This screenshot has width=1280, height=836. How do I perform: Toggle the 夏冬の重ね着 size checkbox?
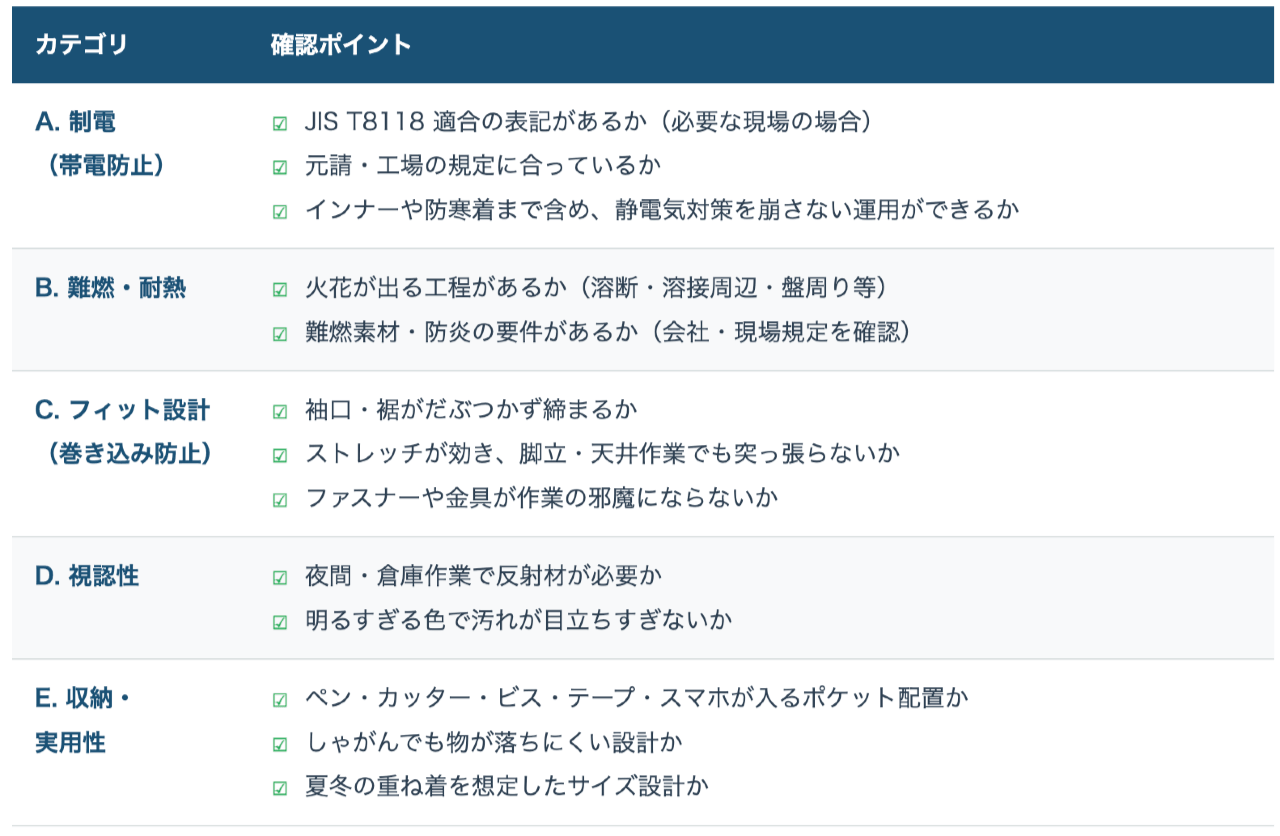pos(280,788)
